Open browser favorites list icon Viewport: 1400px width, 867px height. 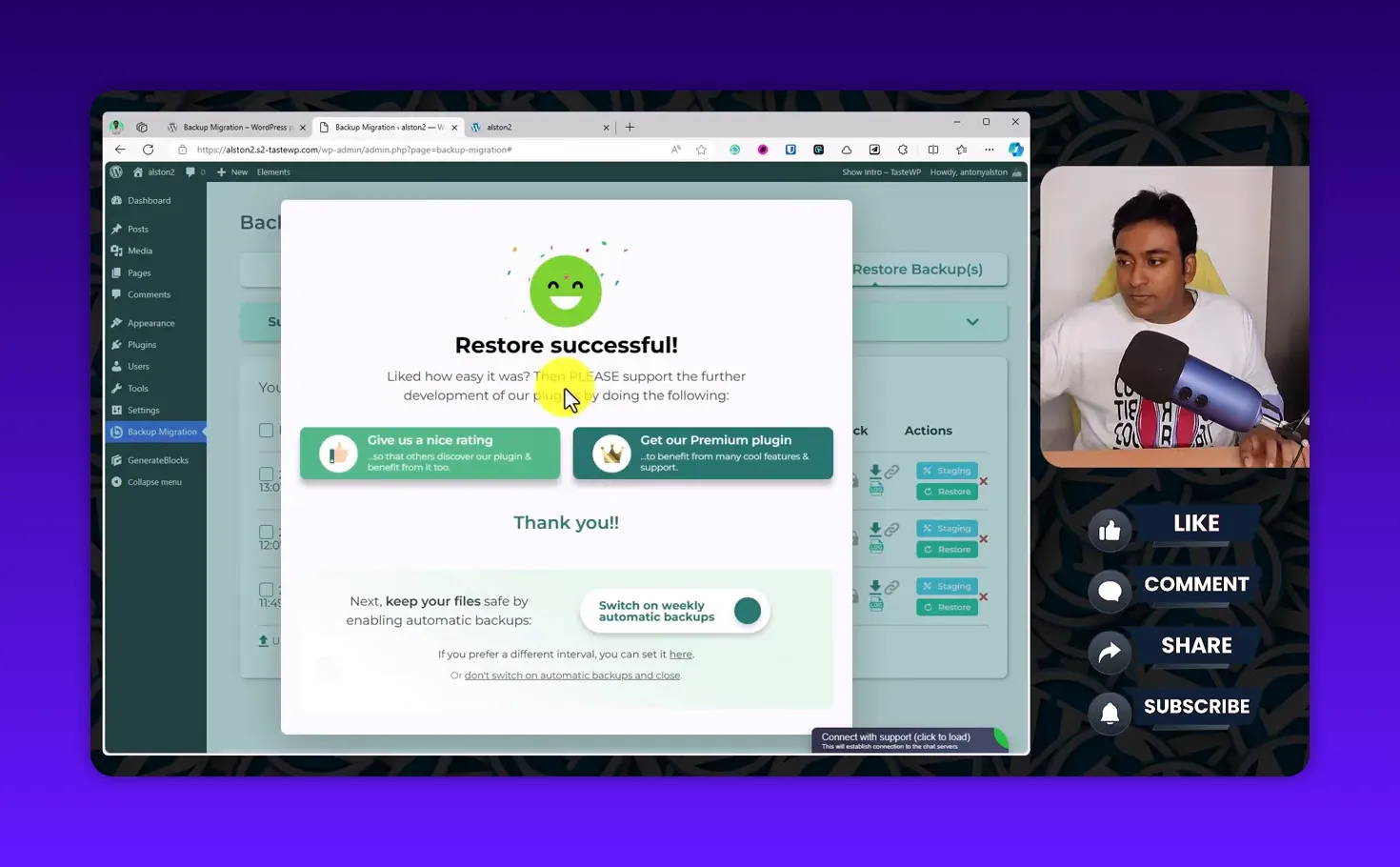coord(961,150)
